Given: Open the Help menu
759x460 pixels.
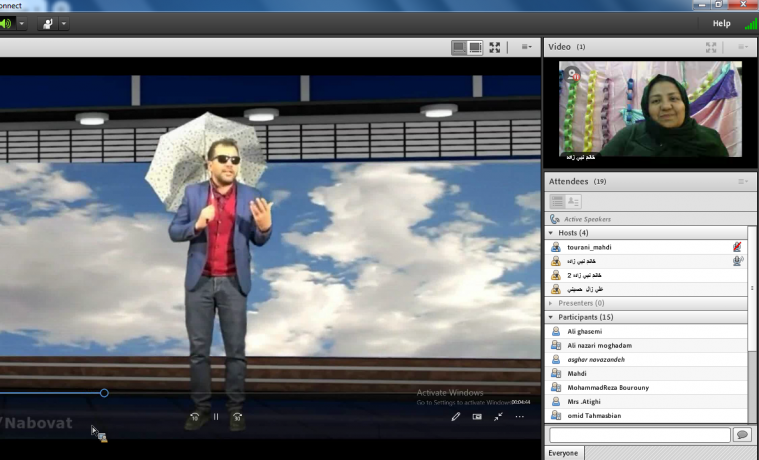Looking at the screenshot, I should 720,23.
